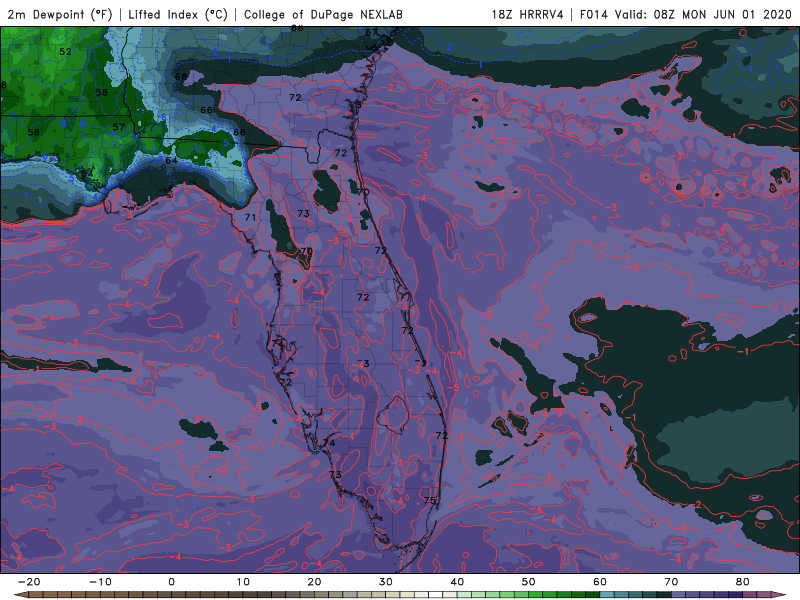Viewport: 800px width, 600px height.
Task: Click the Lake Okeechobee outline on the map
Action: click(x=393, y=414)
